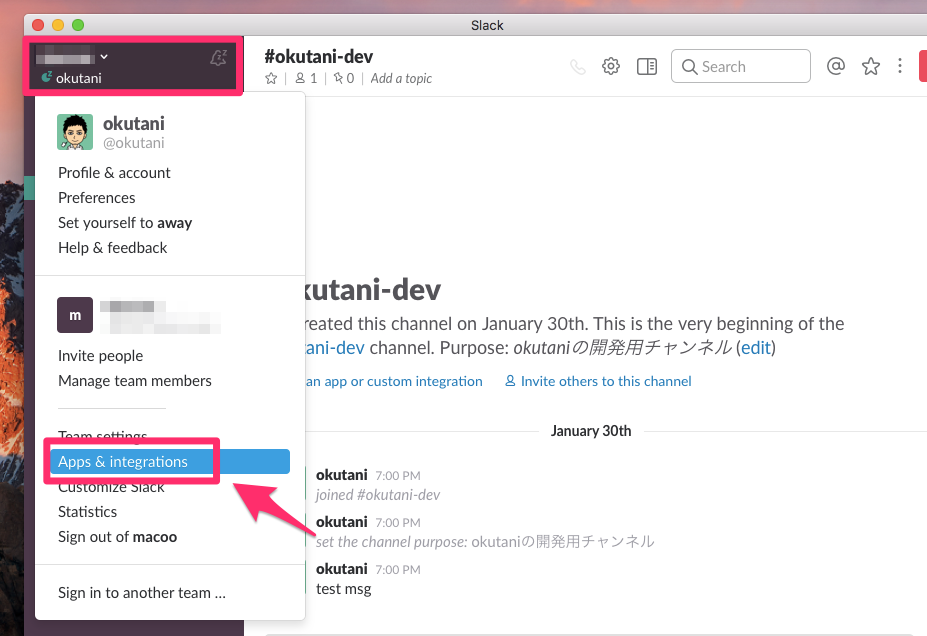The image size is (927, 636).
Task: Open Preferences from the menu
Action: pyautogui.click(x=96, y=197)
